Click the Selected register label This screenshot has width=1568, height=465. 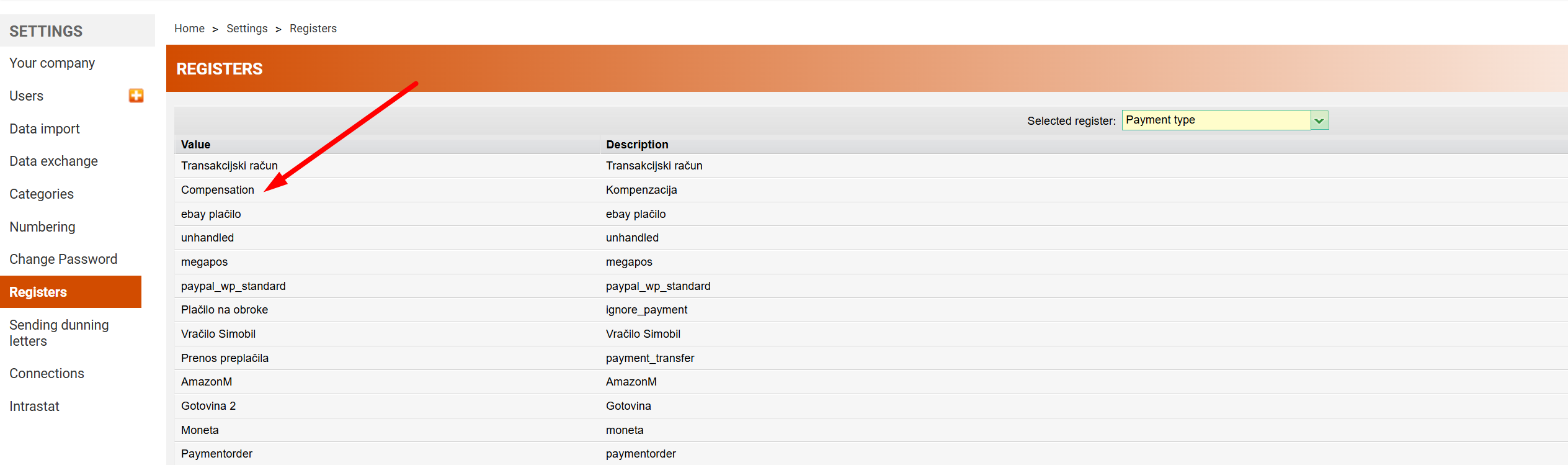pos(1071,121)
